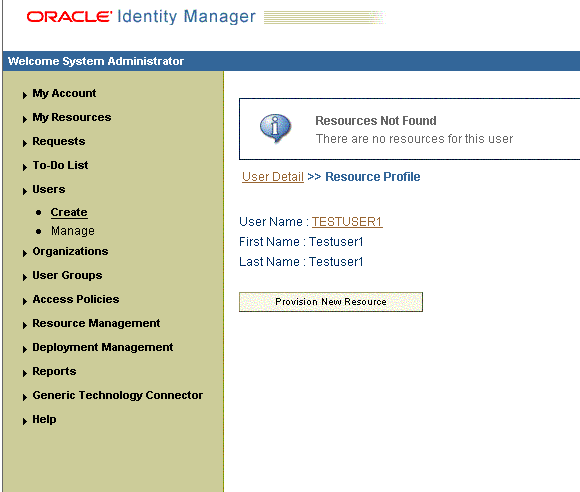Click Resources Not Found heading
The width and height of the screenshot is (580, 492).
click(376, 121)
